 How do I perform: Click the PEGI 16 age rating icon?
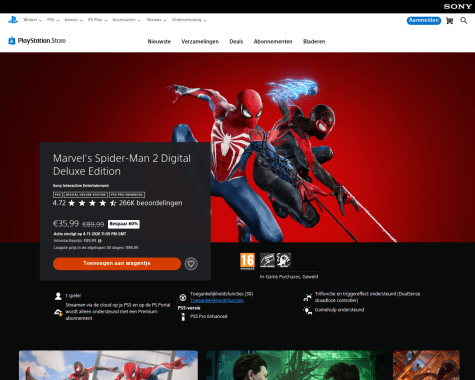247,261
